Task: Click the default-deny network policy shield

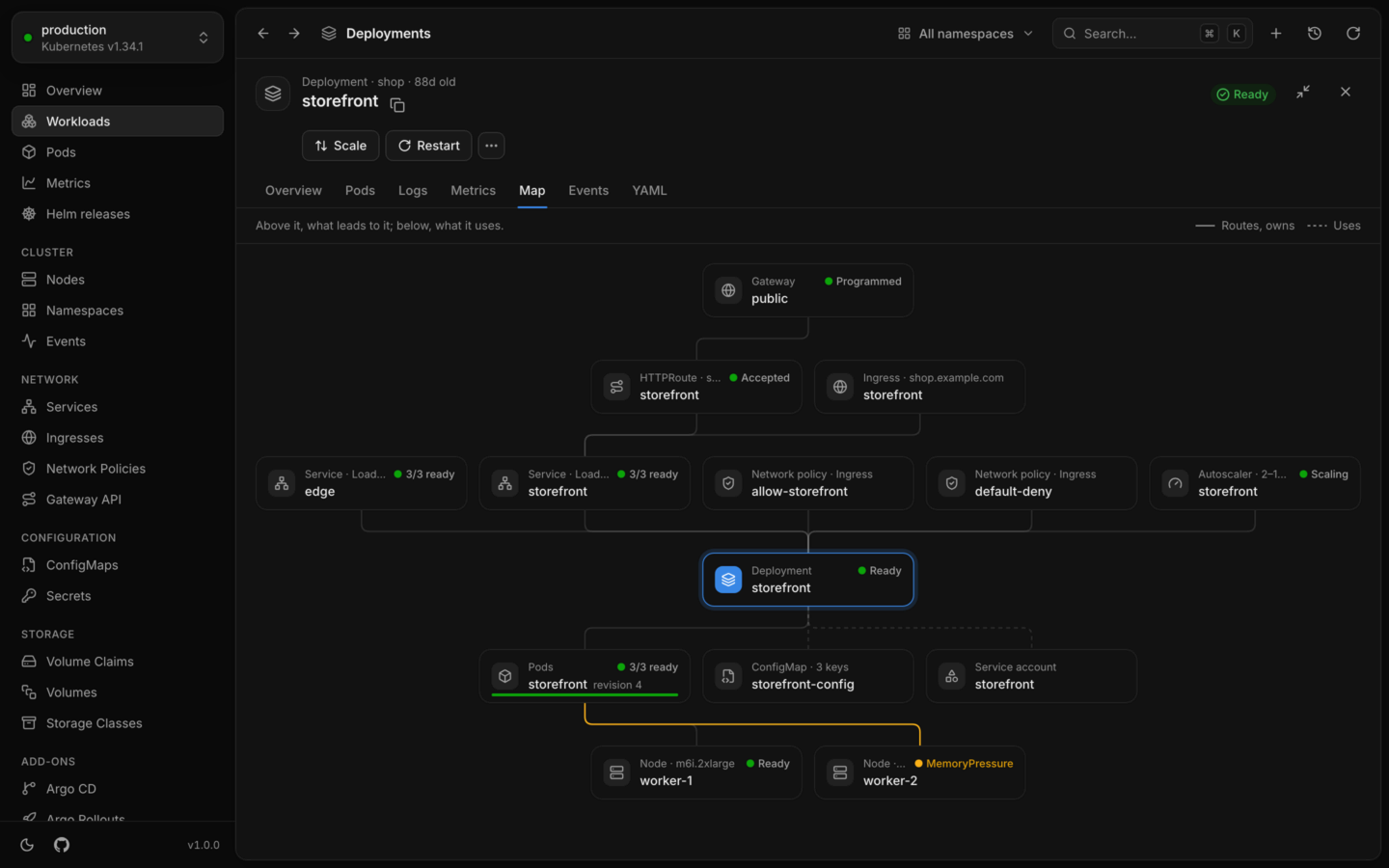Action: 952,483
